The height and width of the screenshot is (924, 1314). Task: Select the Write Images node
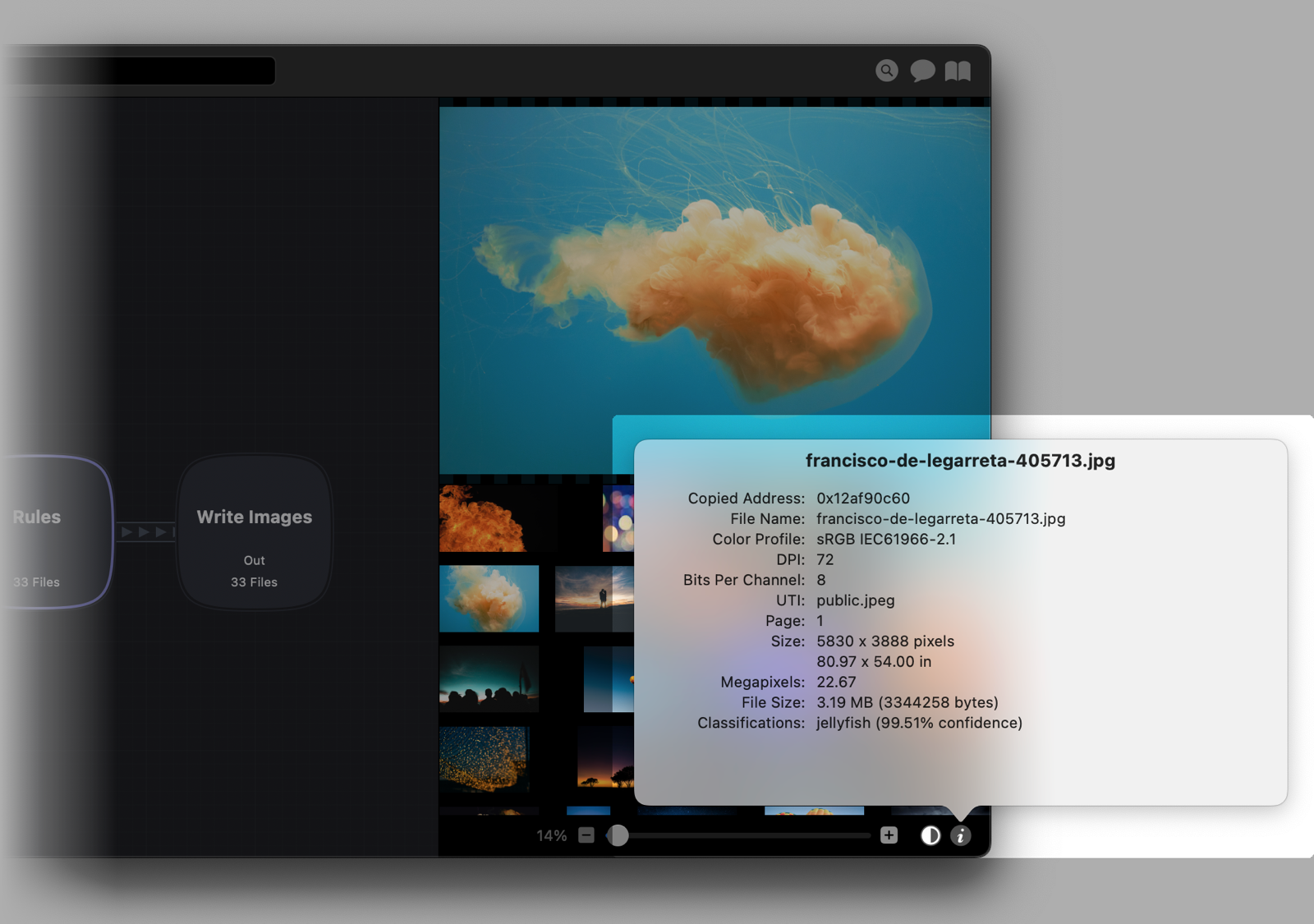(255, 532)
